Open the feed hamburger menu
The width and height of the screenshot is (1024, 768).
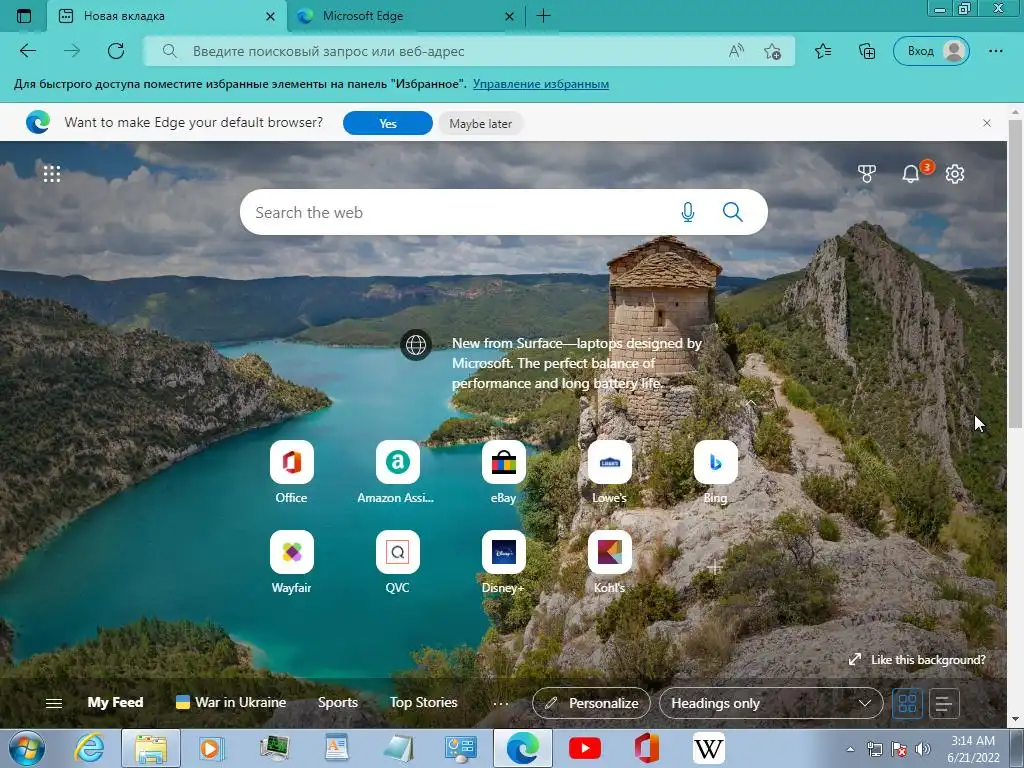click(54, 703)
